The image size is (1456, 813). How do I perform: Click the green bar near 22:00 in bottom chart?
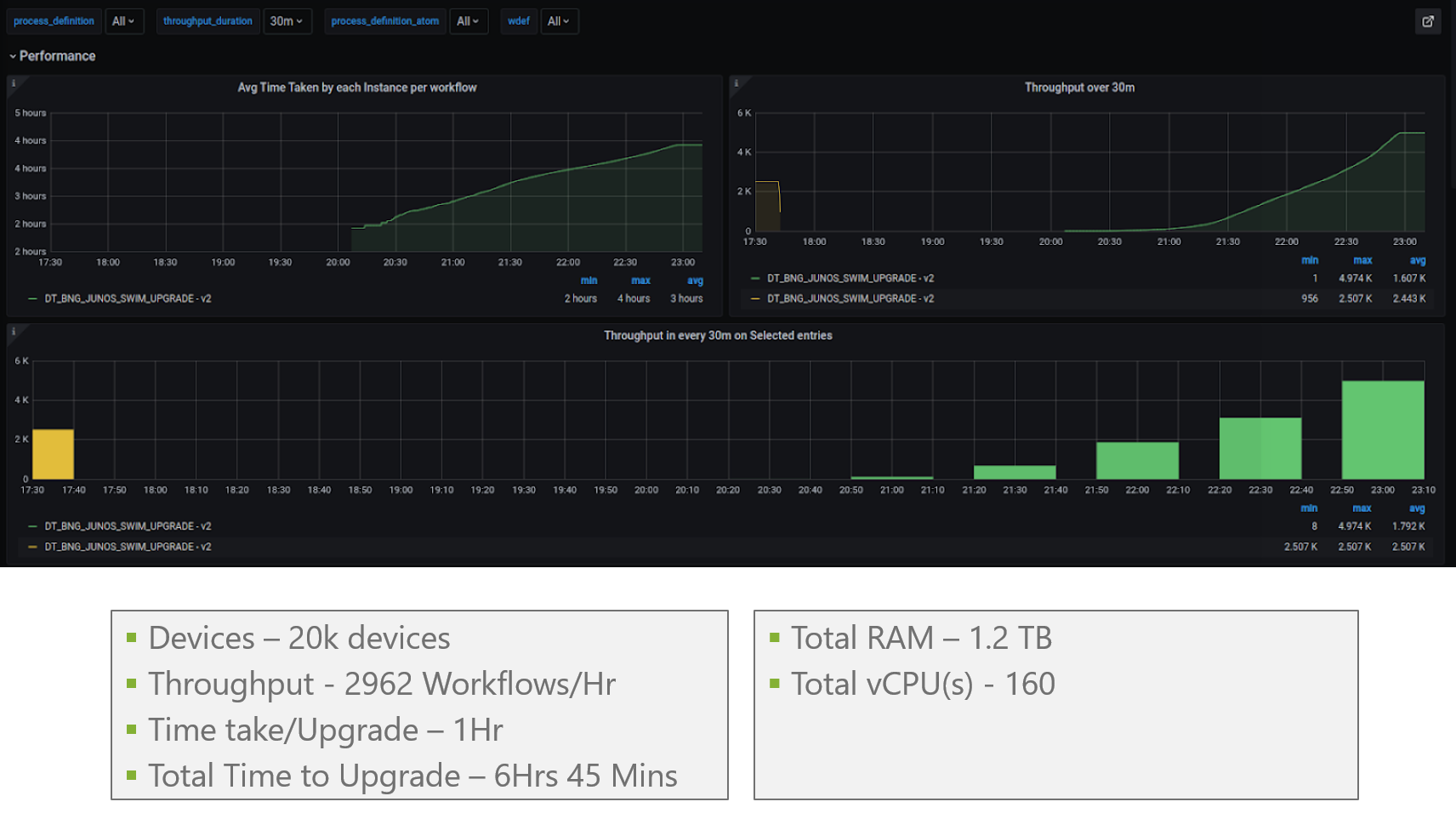tap(1137, 460)
